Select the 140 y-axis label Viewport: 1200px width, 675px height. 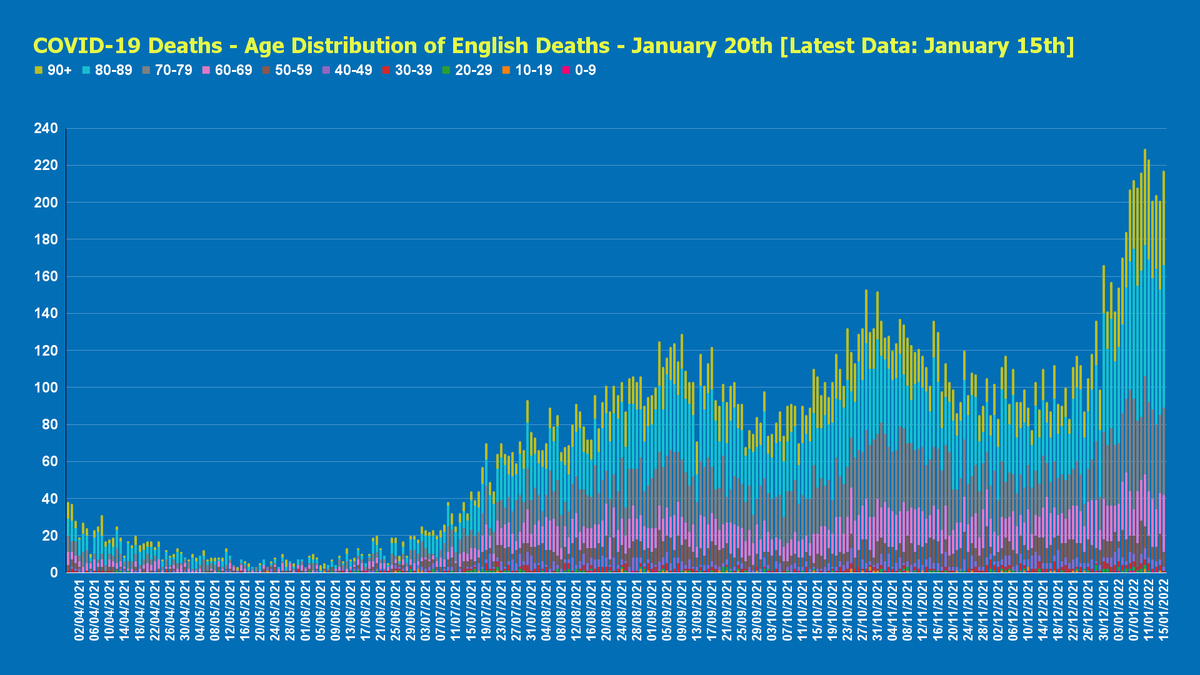[x=47, y=314]
